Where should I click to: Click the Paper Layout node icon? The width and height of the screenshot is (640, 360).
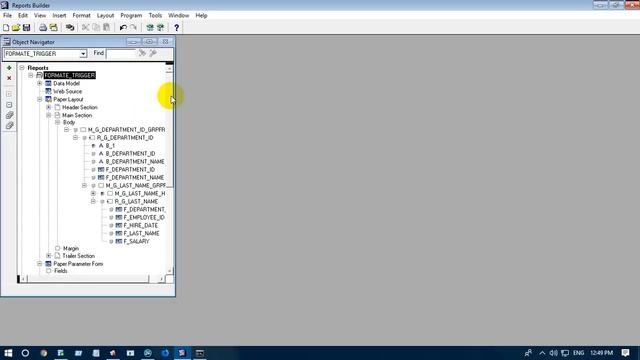click(48, 99)
